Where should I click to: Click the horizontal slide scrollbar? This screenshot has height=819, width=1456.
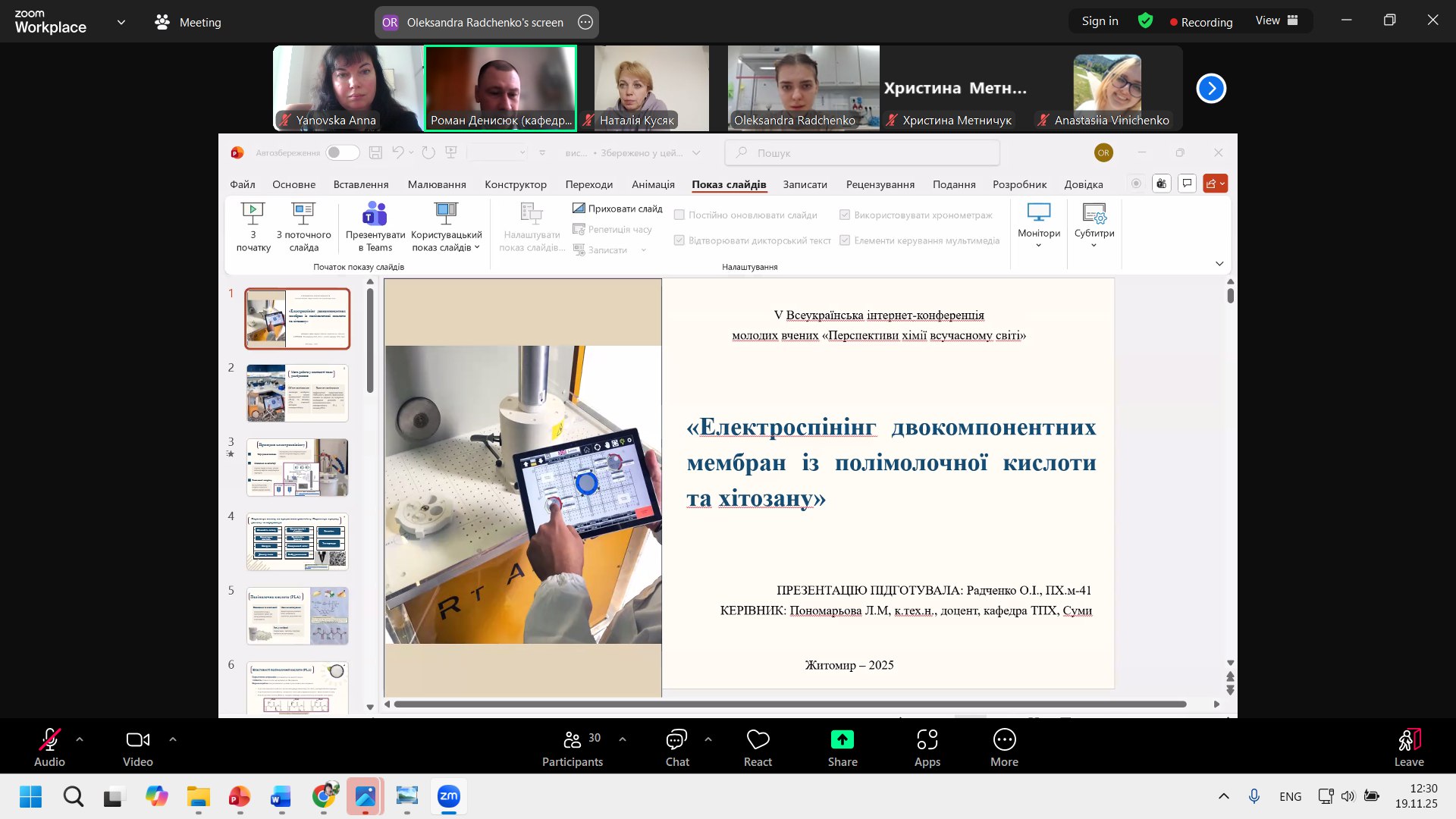pyautogui.click(x=789, y=704)
